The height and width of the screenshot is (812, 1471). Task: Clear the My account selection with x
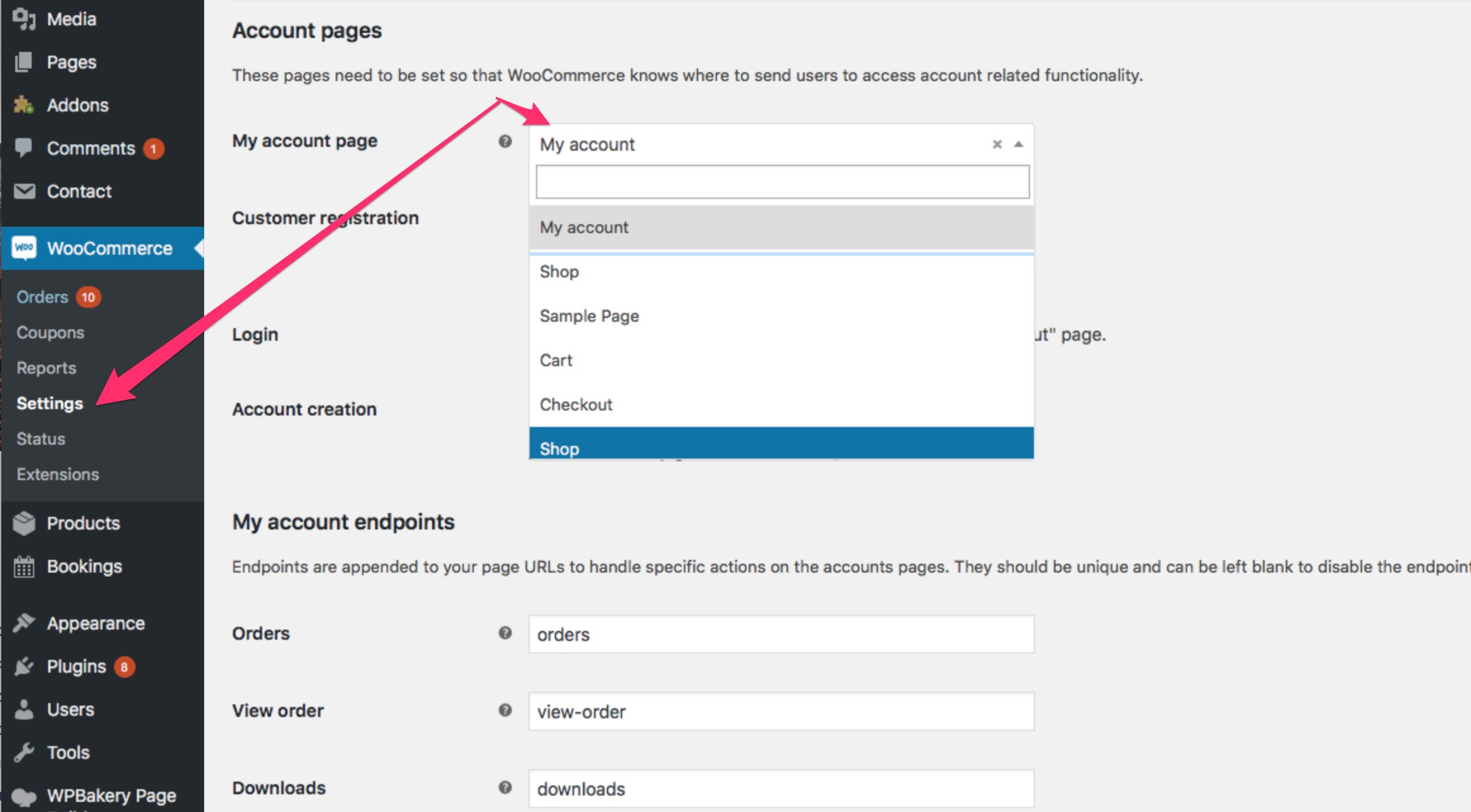click(x=997, y=144)
